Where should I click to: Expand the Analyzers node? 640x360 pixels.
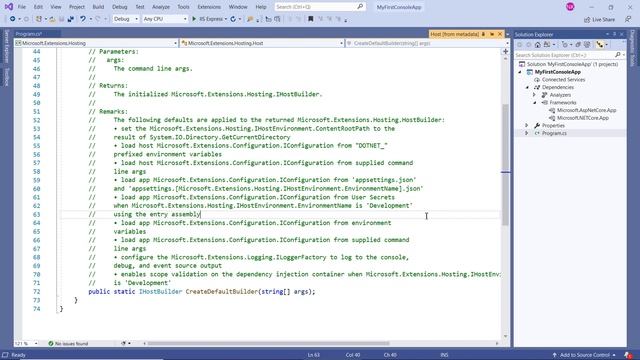click(534, 95)
